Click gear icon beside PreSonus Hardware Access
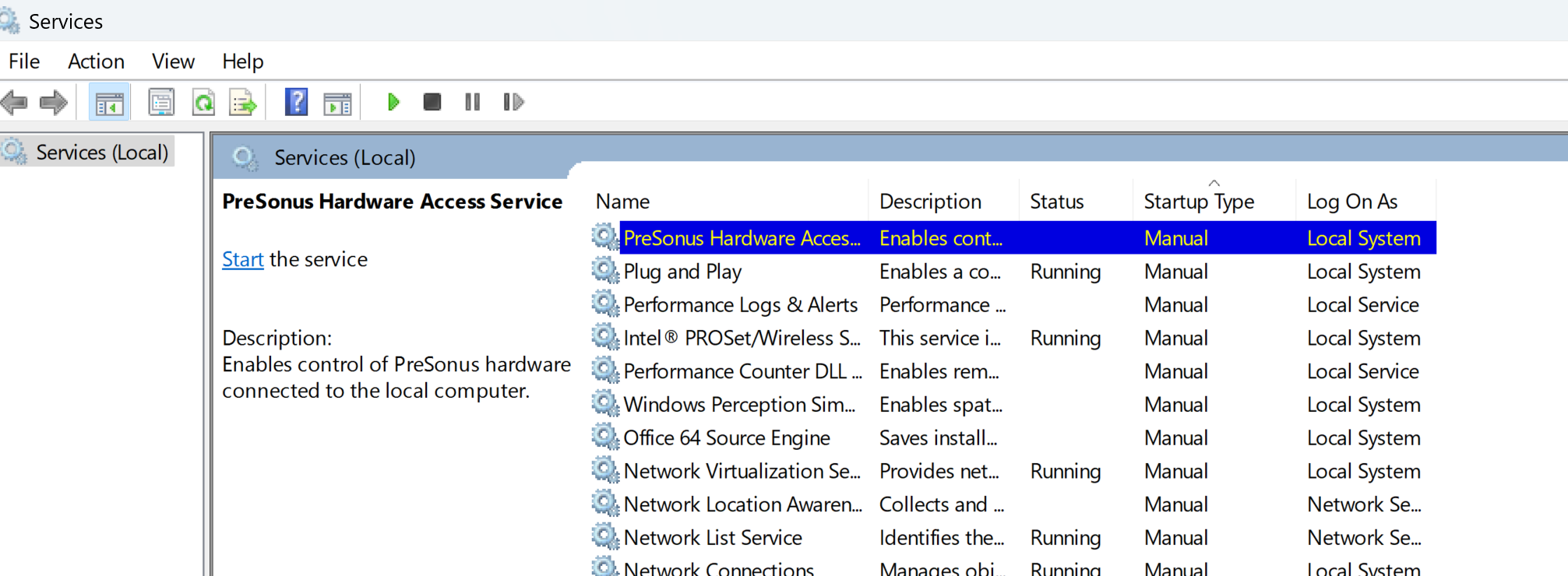Screen dimensions: 1568x576 (x=604, y=237)
